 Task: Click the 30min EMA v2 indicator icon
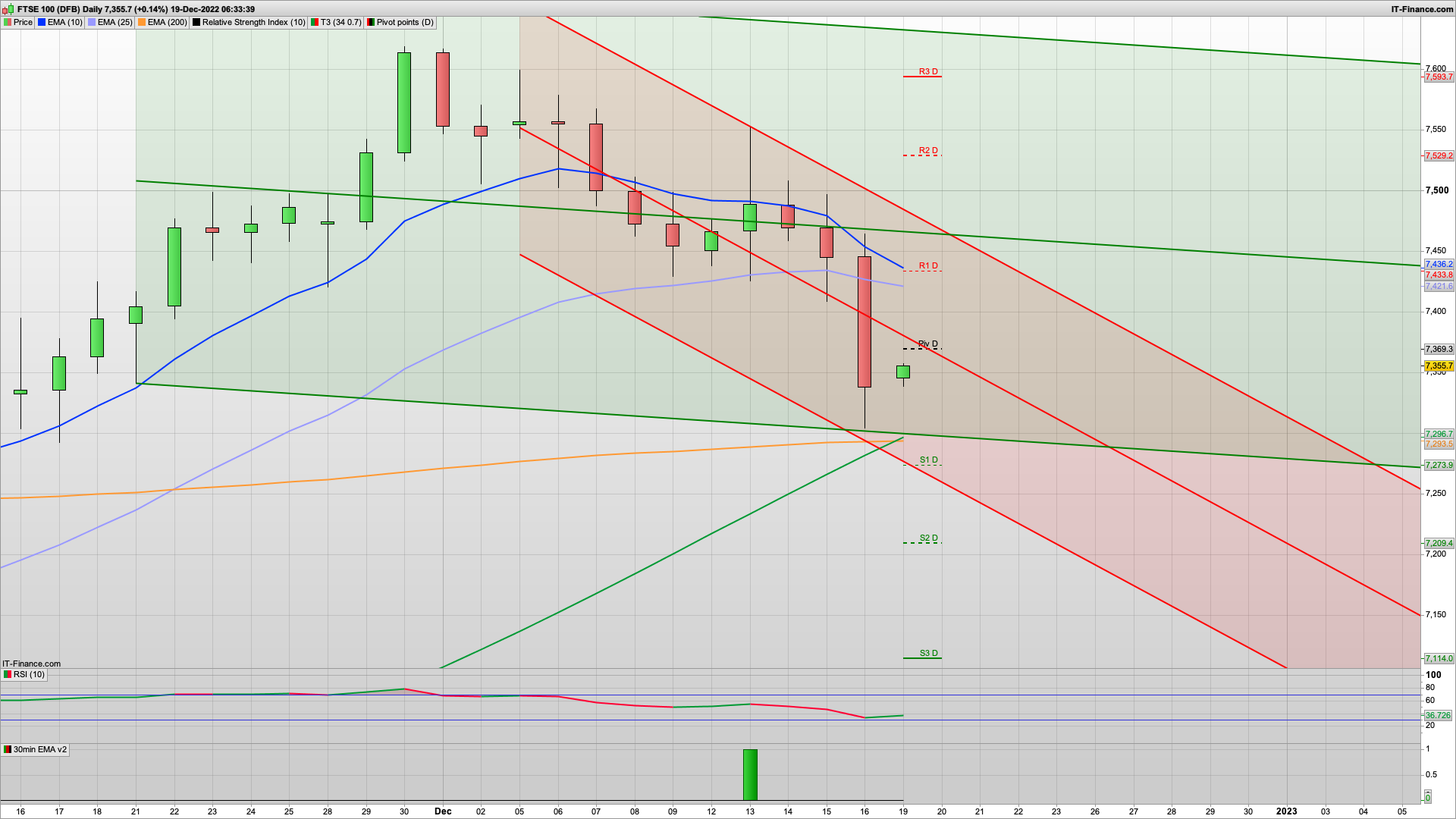pos(8,748)
